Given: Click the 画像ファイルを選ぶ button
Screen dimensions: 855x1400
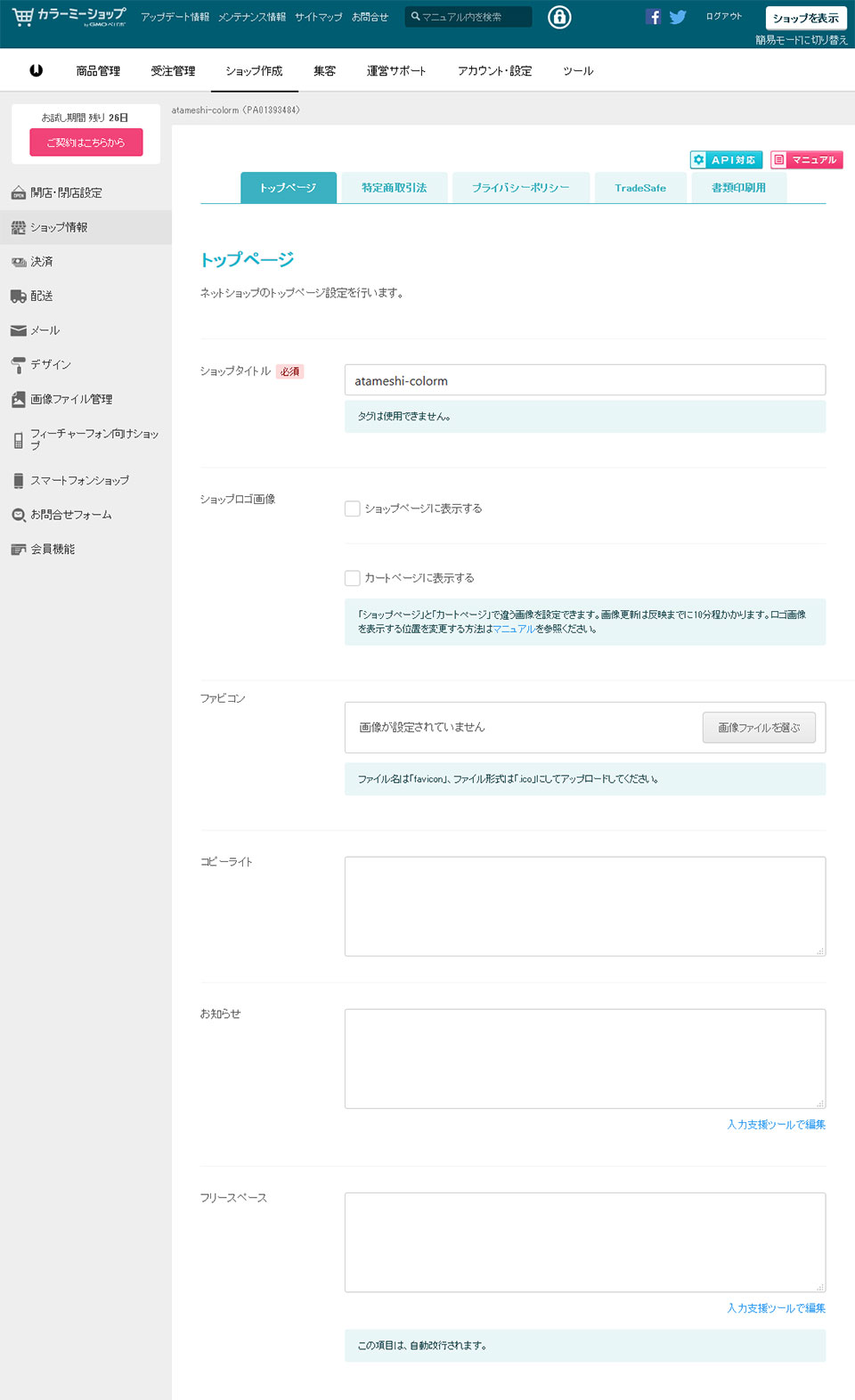Looking at the screenshot, I should (x=759, y=728).
